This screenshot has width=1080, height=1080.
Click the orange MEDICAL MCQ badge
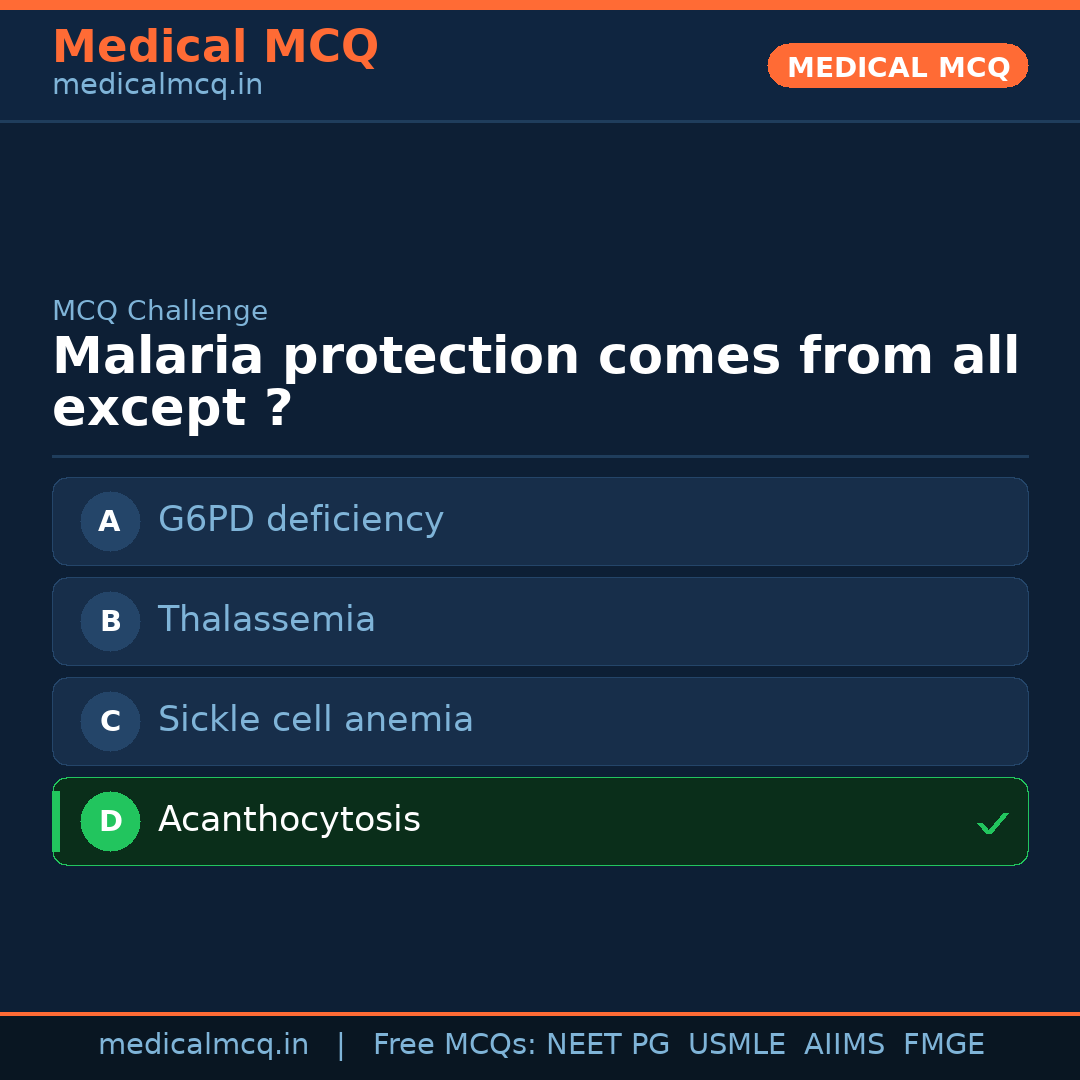[x=897, y=66]
